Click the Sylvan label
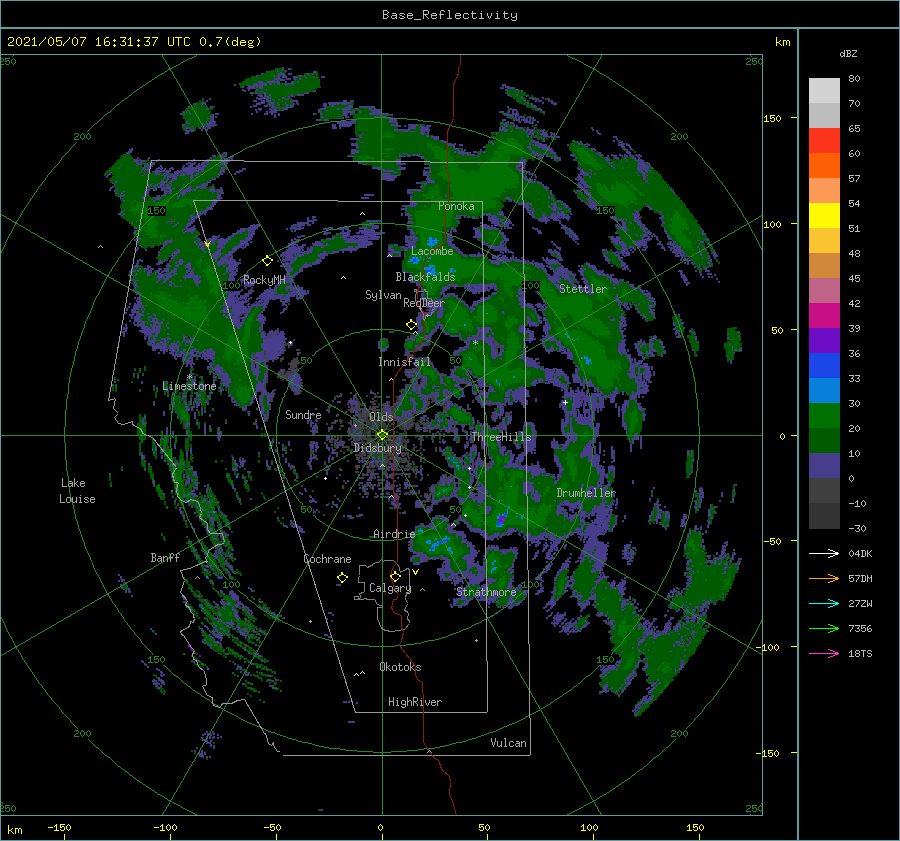Viewport: 900px width, 841px height. (x=383, y=295)
